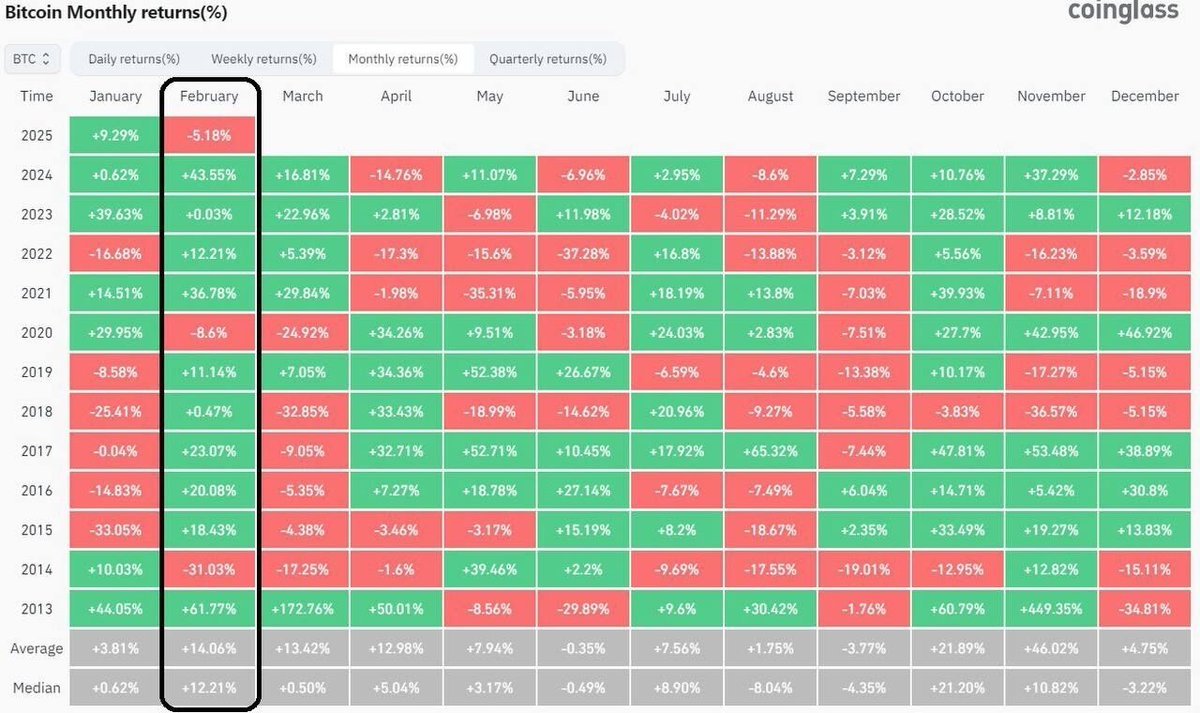
Task: Select the Average row label
Action: pyautogui.click(x=36, y=648)
